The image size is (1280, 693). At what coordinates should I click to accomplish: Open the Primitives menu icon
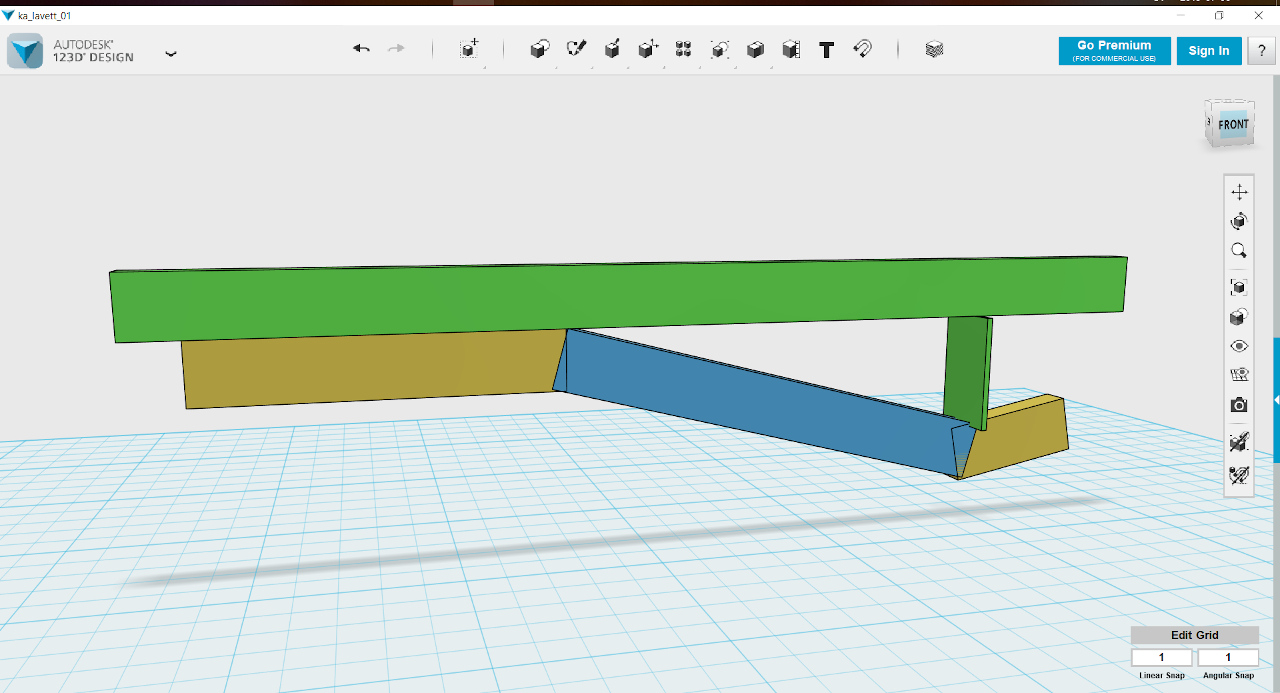pos(539,49)
